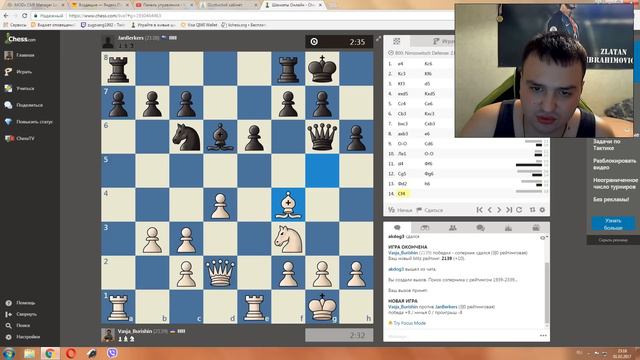This screenshot has height=360, width=640.
Task: Open the Play item in left sidebar
Action: 18,71
